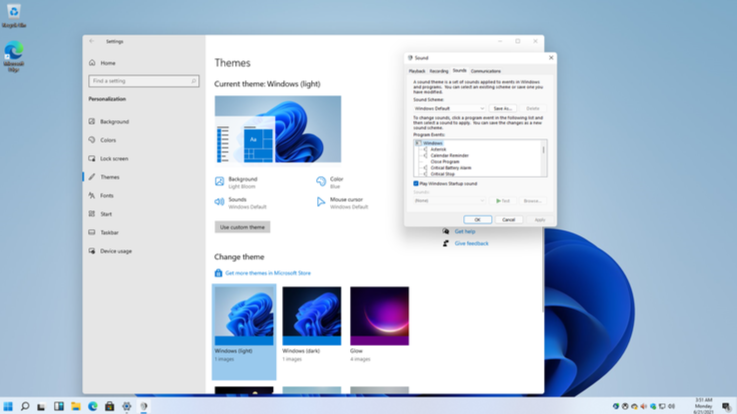Viewport: 737px width, 414px height.
Task: Toggle Play Windows Startup sound checkbox
Action: 416,184
